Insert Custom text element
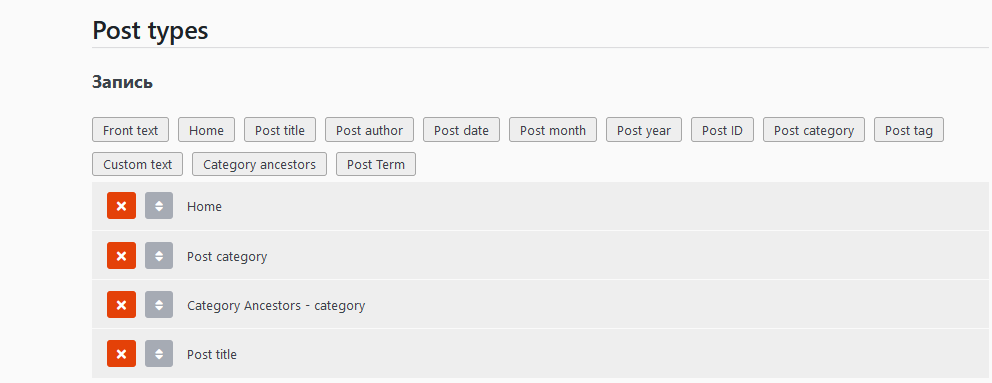The width and height of the screenshot is (992, 383). click(137, 164)
